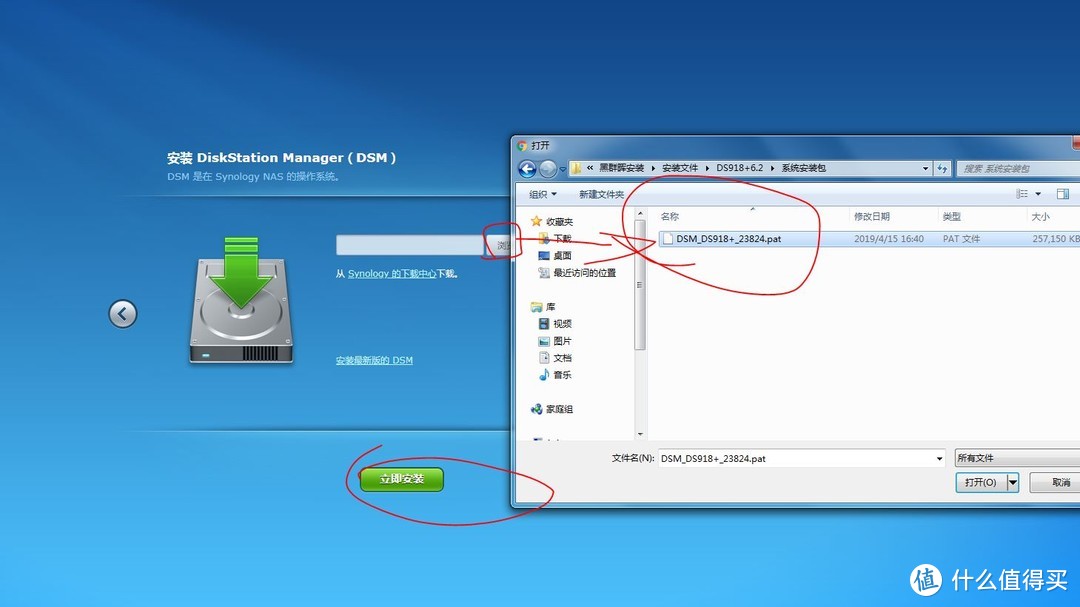Image resolution: width=1080 pixels, height=607 pixels.
Task: Click the scroll-down arrow of the navigation pane
Action: tap(640, 434)
